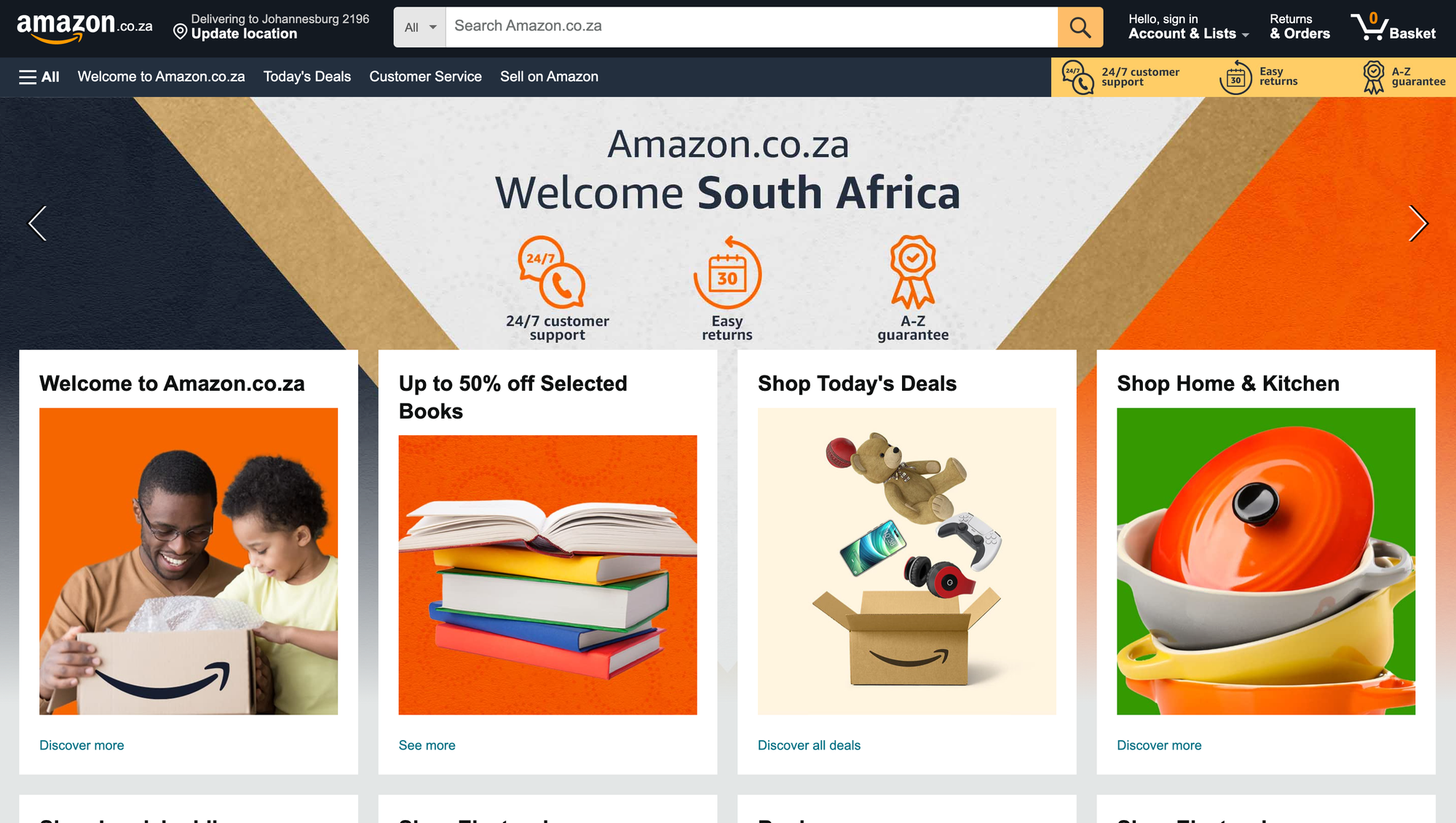Open Customer Service navigation item
Image resolution: width=1456 pixels, height=823 pixels.
425,77
